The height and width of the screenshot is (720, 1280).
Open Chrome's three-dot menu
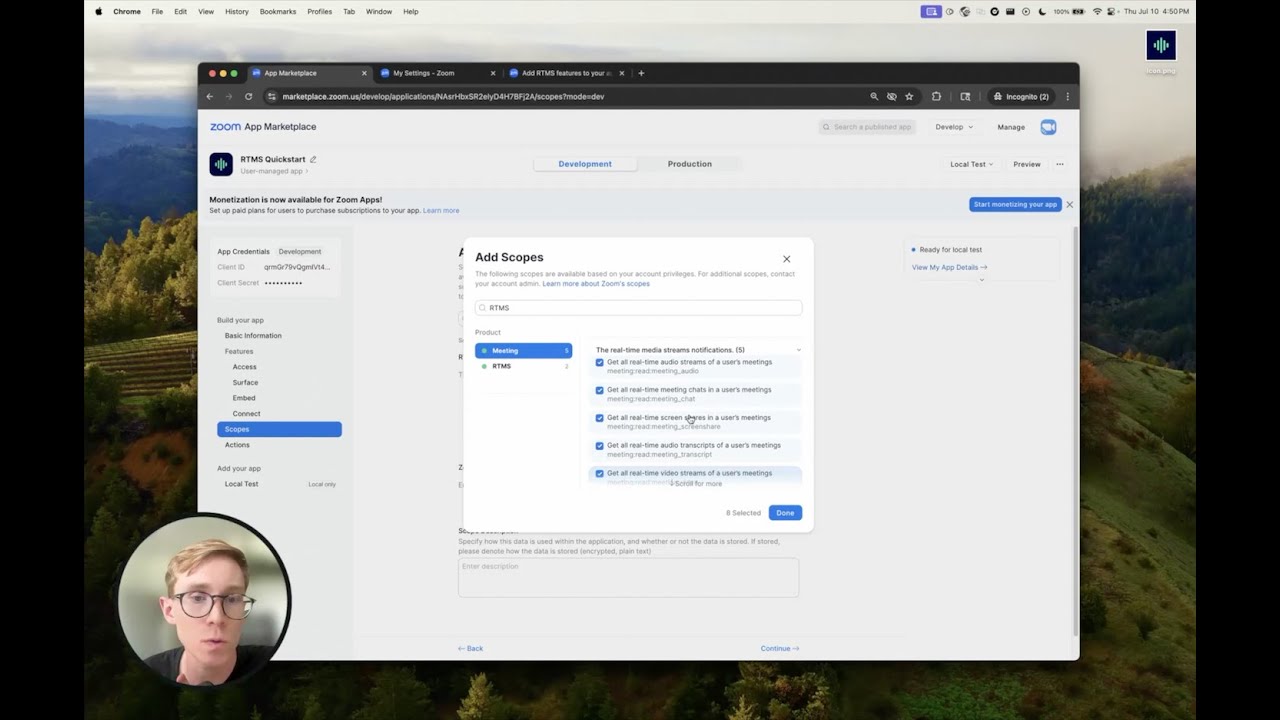1067,97
